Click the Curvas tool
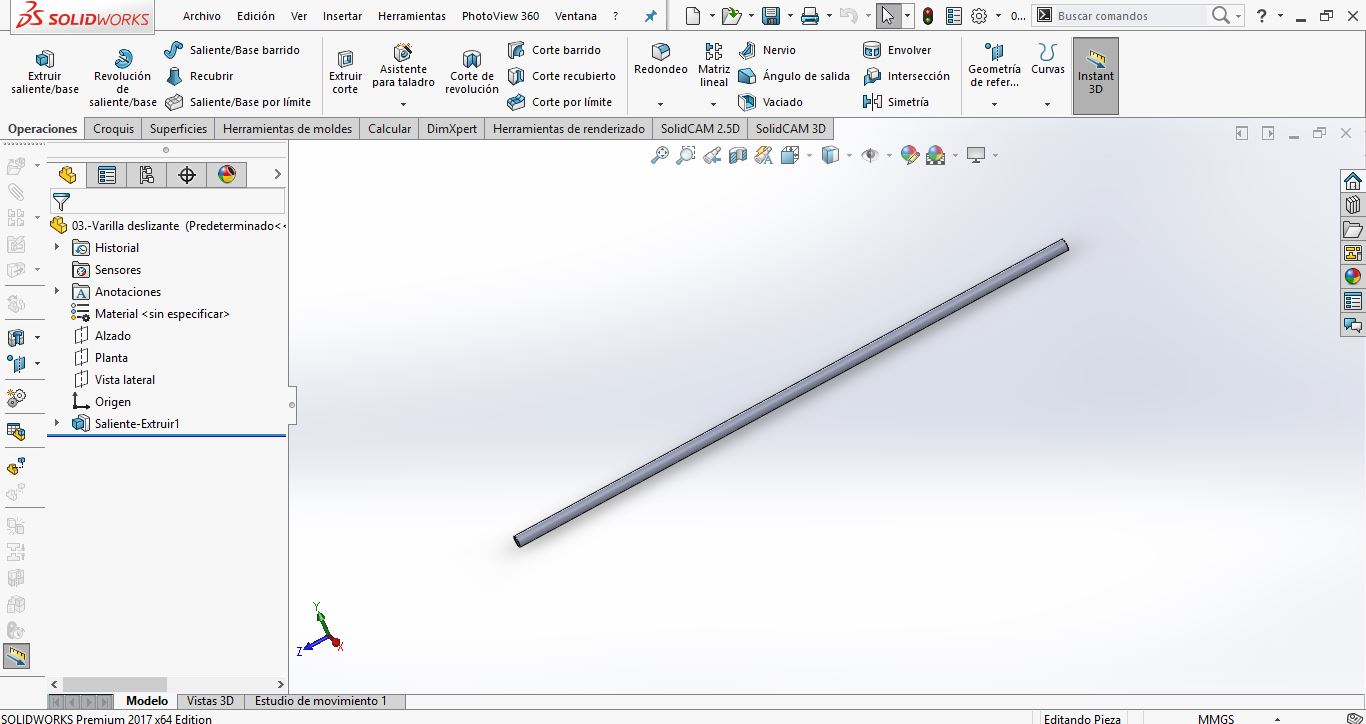Image resolution: width=1366 pixels, height=724 pixels. coord(1048,59)
